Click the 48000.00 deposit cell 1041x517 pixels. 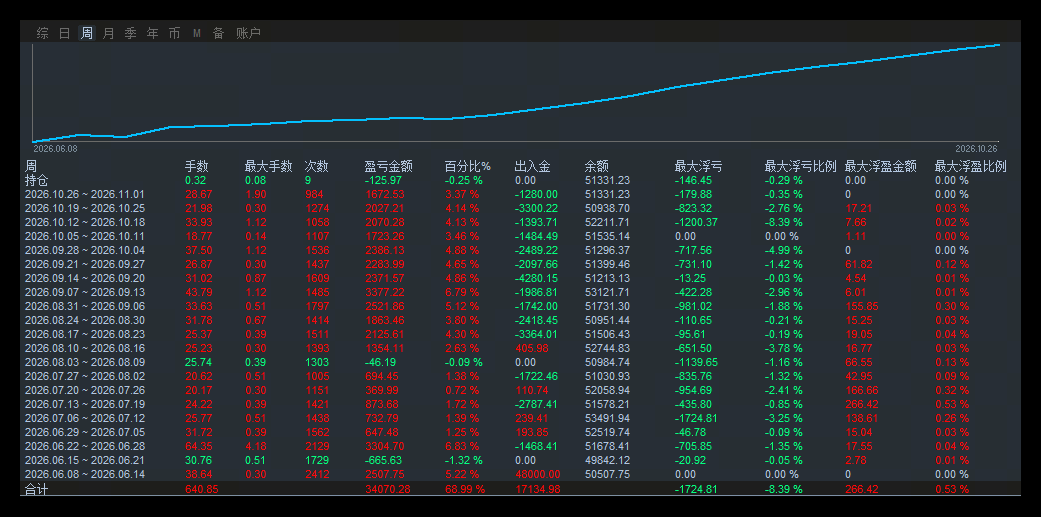click(x=538, y=475)
